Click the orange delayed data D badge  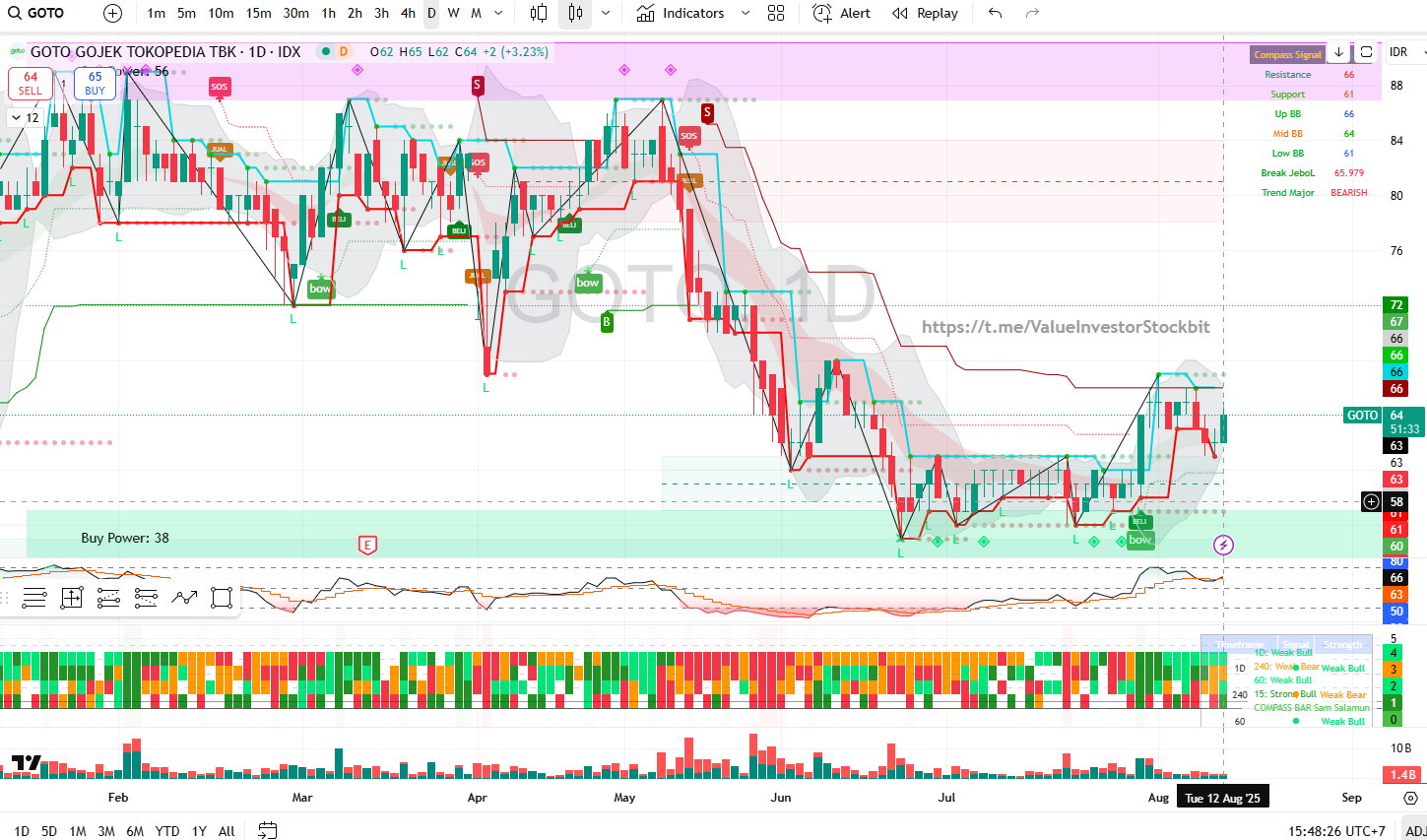click(x=344, y=51)
